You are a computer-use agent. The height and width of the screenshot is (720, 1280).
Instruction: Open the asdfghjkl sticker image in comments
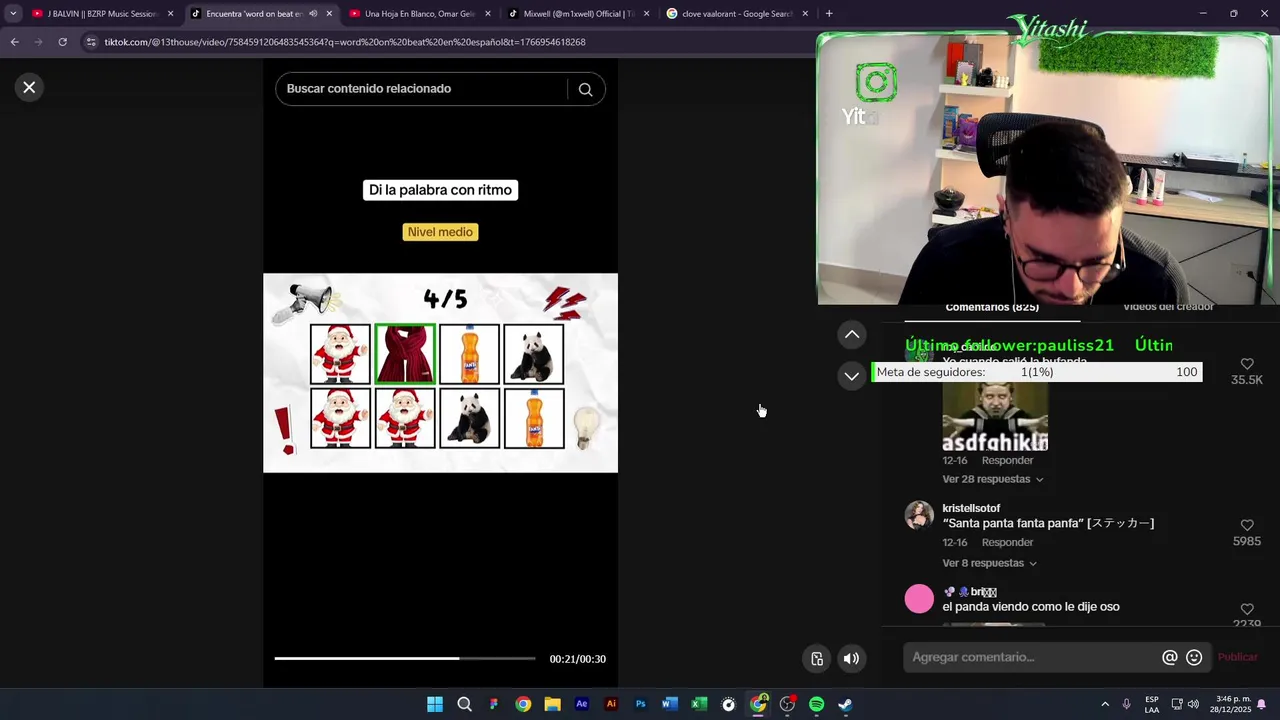coord(995,417)
